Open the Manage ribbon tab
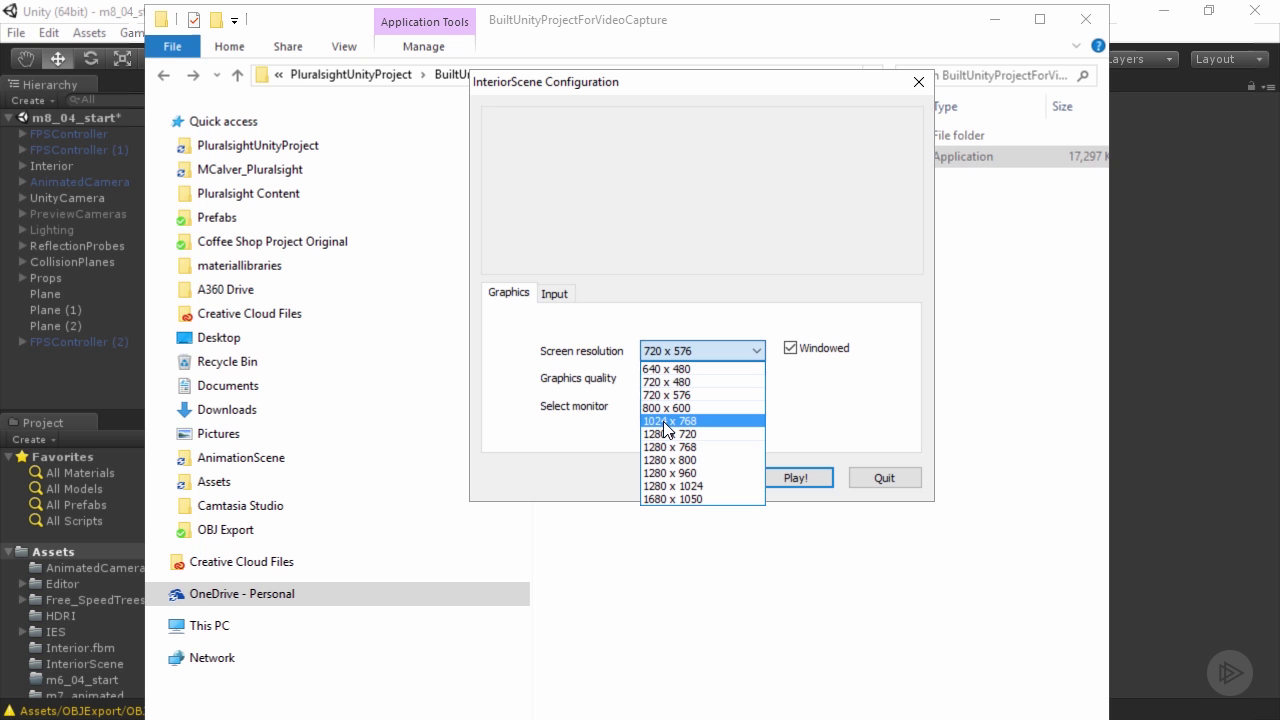Viewport: 1280px width, 720px height. (x=424, y=46)
